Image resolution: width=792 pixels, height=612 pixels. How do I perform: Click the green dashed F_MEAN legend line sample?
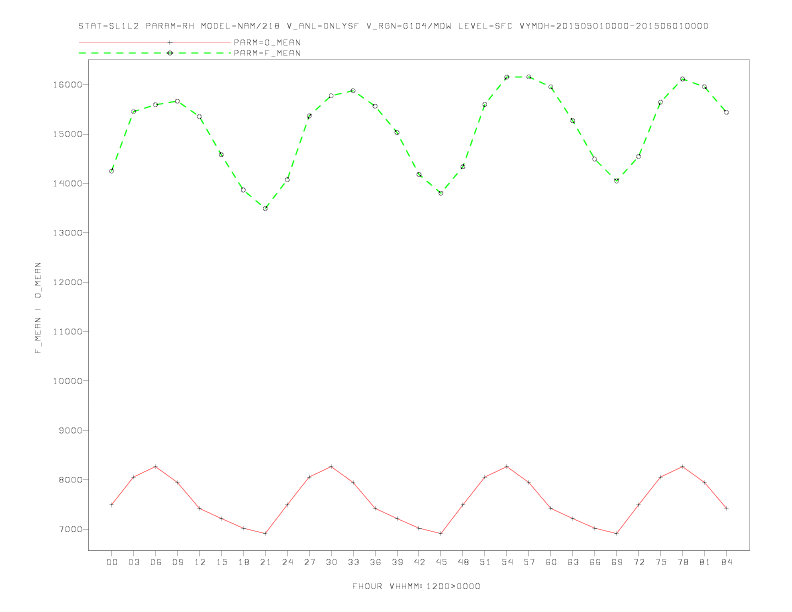click(155, 53)
